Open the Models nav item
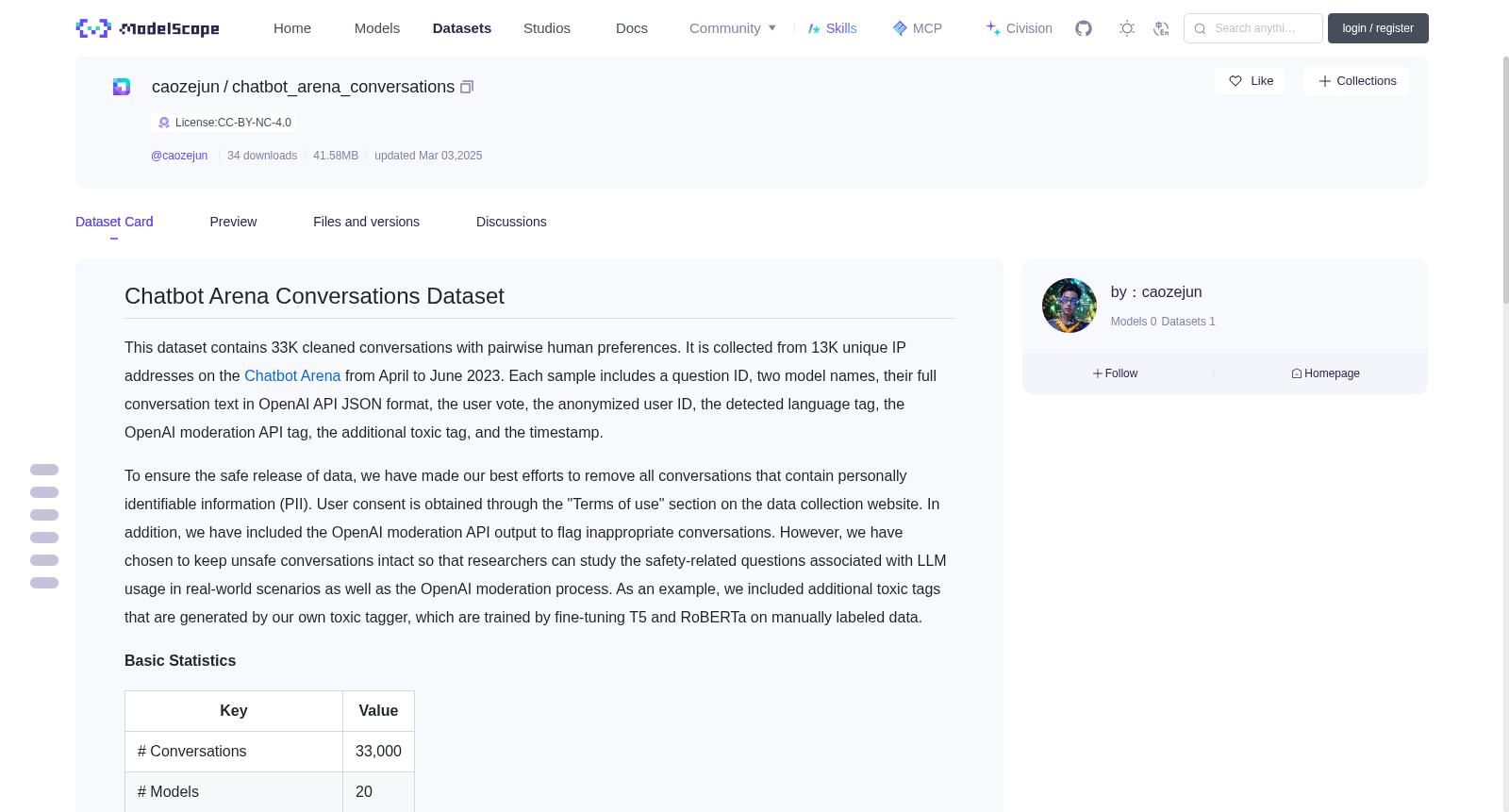Viewport: 1509px width, 812px height. [x=377, y=28]
